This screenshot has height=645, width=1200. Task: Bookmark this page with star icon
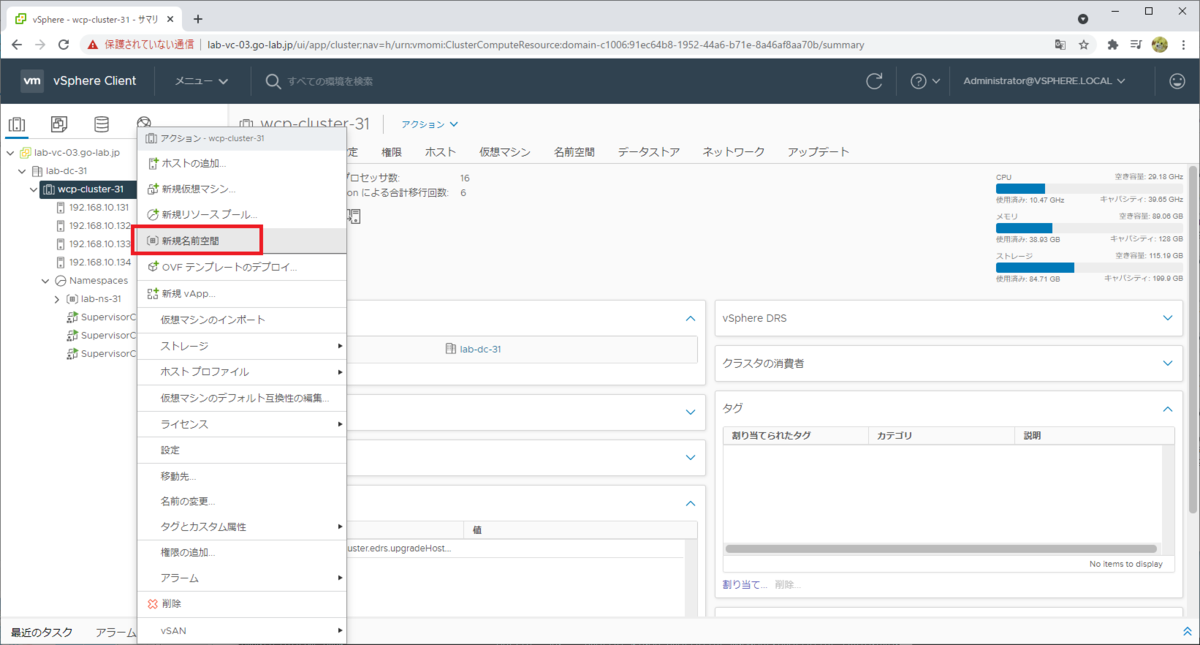click(1083, 45)
